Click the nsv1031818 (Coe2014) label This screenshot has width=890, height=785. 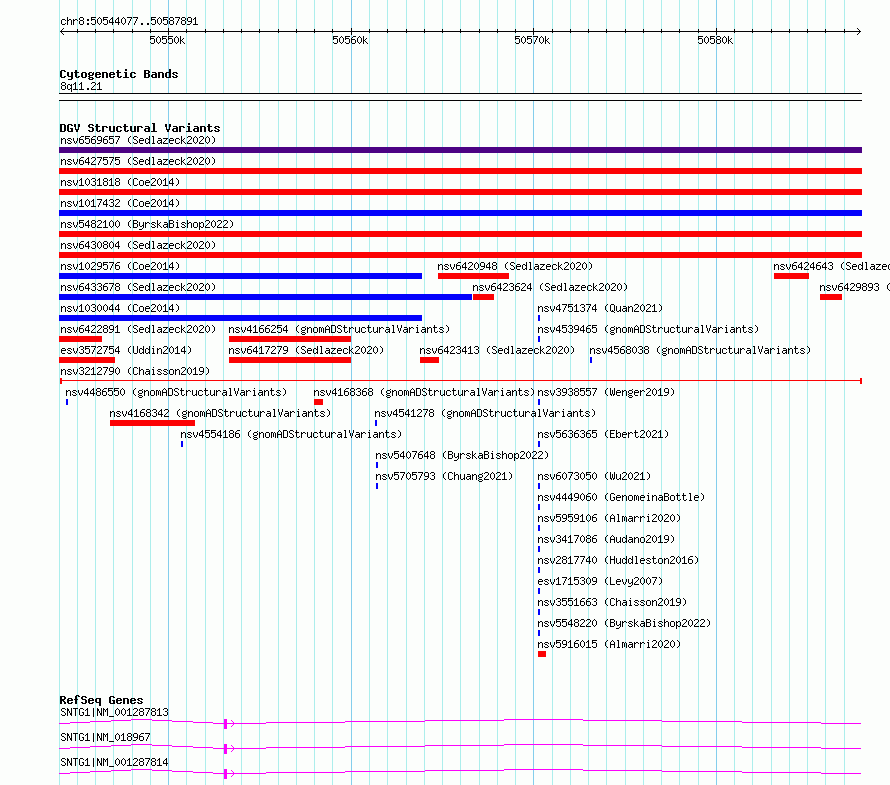[120, 182]
